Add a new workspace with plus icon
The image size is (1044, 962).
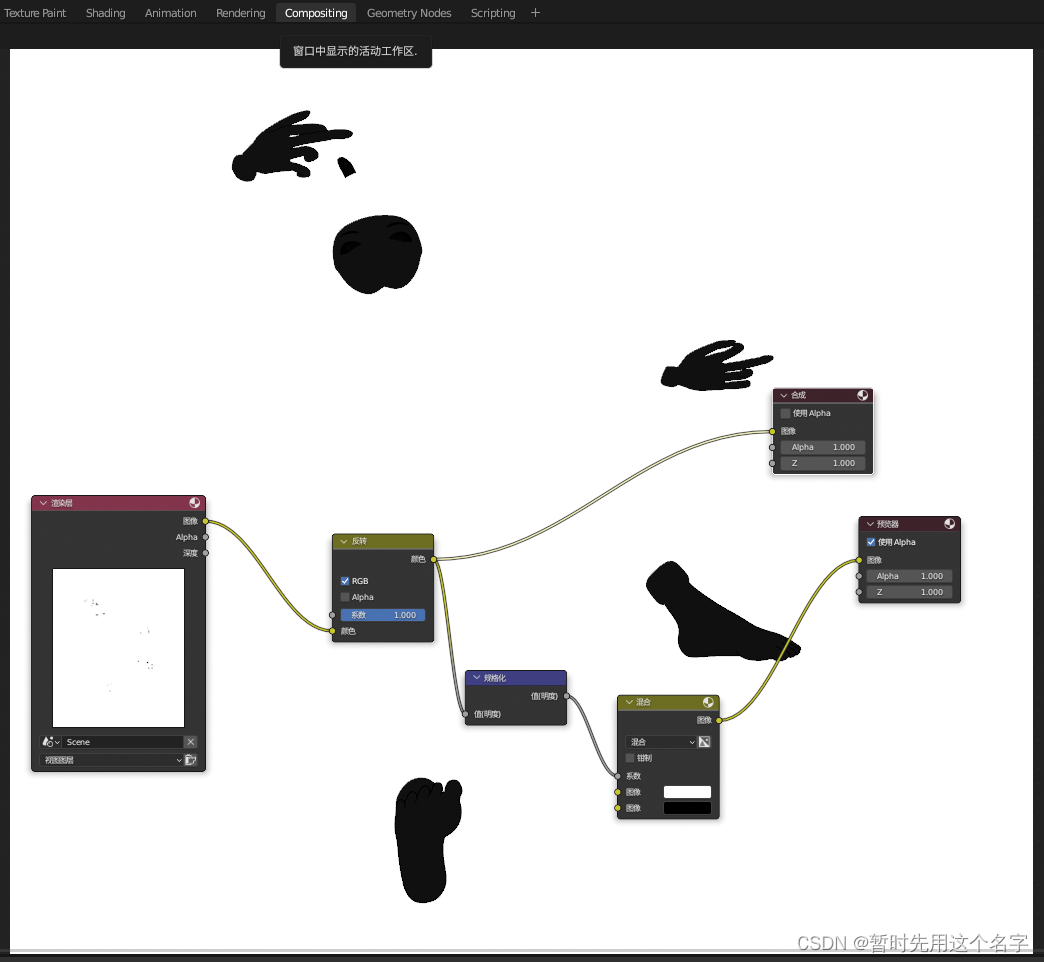pos(535,13)
